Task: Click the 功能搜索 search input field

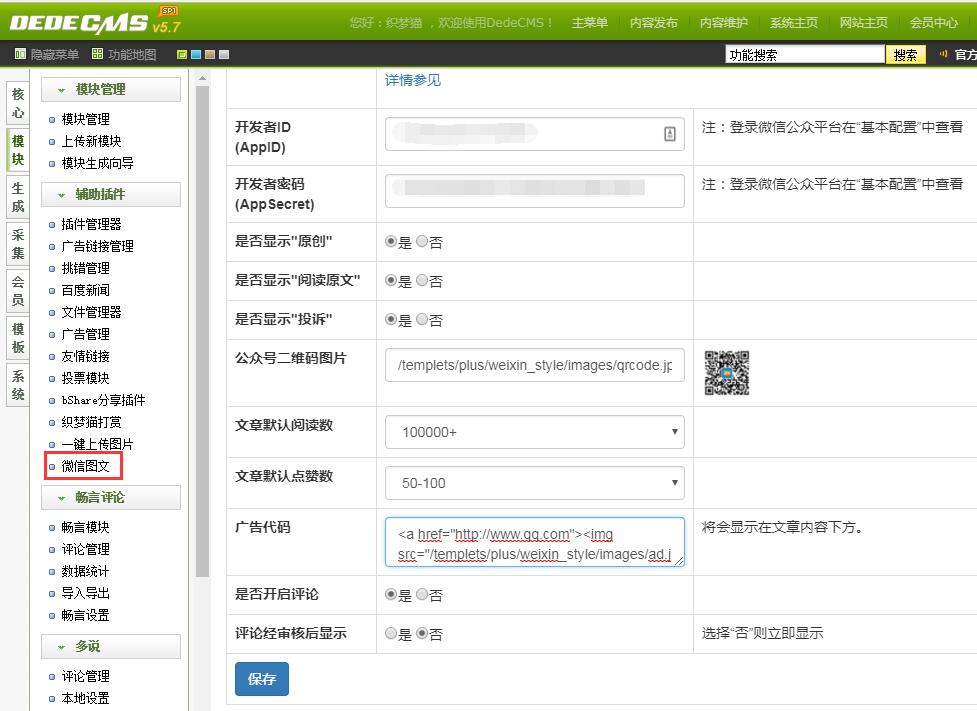Action: pyautogui.click(x=804, y=55)
